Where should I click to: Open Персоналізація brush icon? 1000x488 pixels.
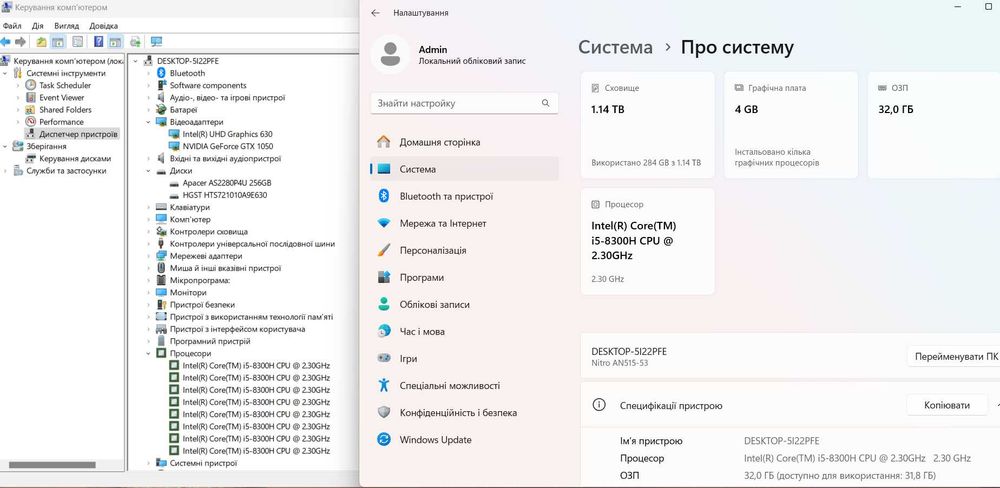383,251
